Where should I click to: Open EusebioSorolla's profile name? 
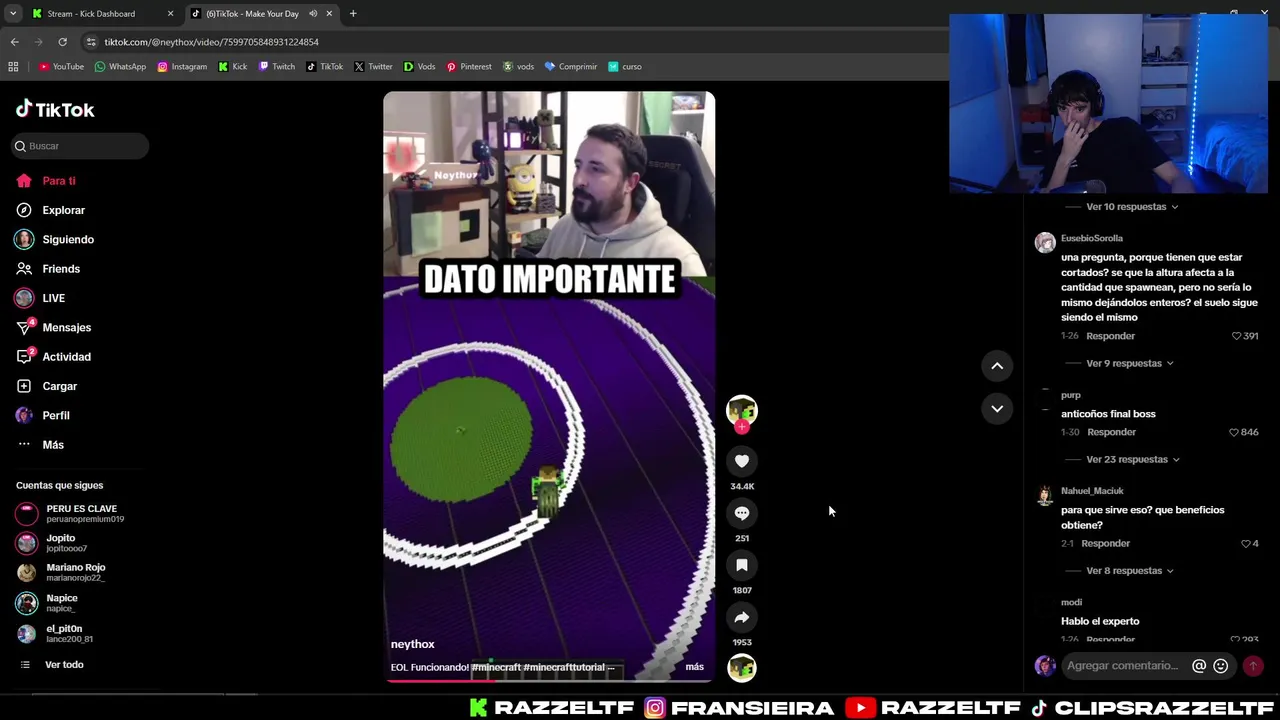[x=1092, y=239]
